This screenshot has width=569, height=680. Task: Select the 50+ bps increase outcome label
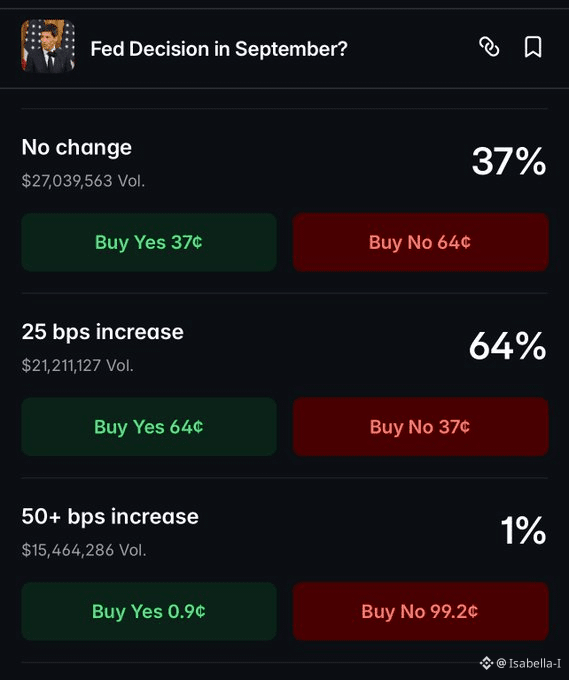(110, 517)
